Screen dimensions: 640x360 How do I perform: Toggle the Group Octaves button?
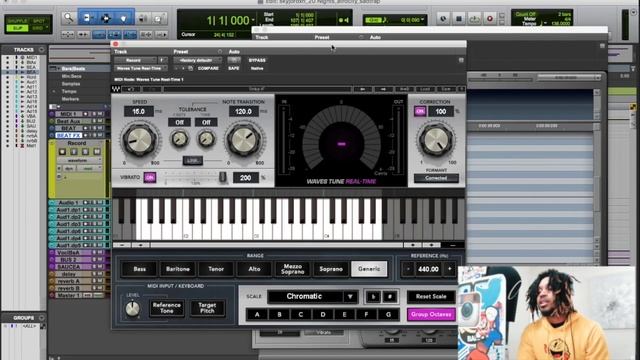431,314
